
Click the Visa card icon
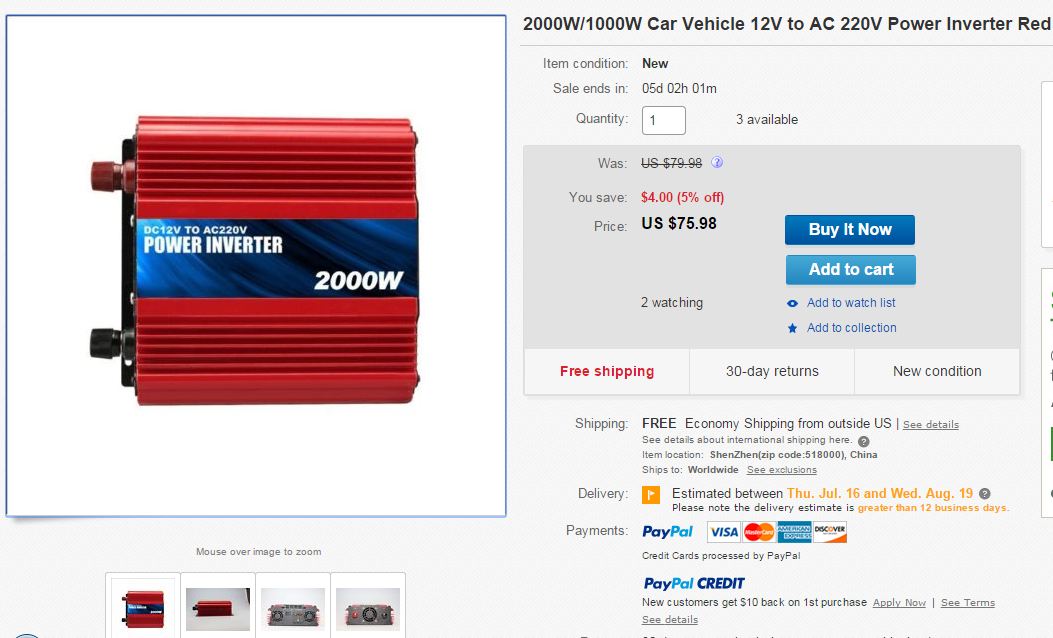tap(723, 532)
